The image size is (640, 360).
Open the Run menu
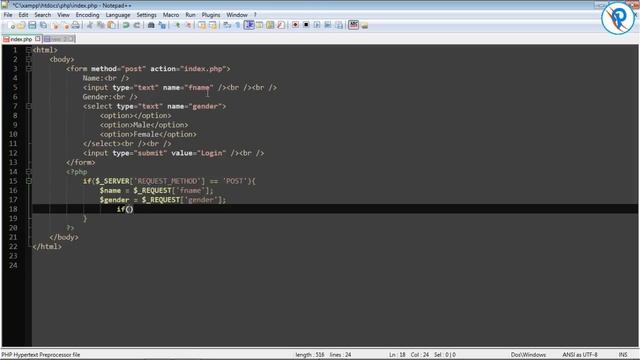[x=190, y=15]
